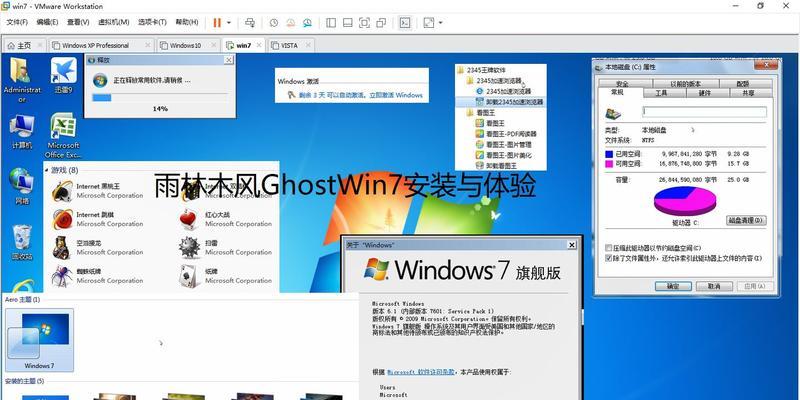This screenshot has width=800, height=400.
Task: Toggle the console view icon in toolbar
Action: (x=405, y=22)
